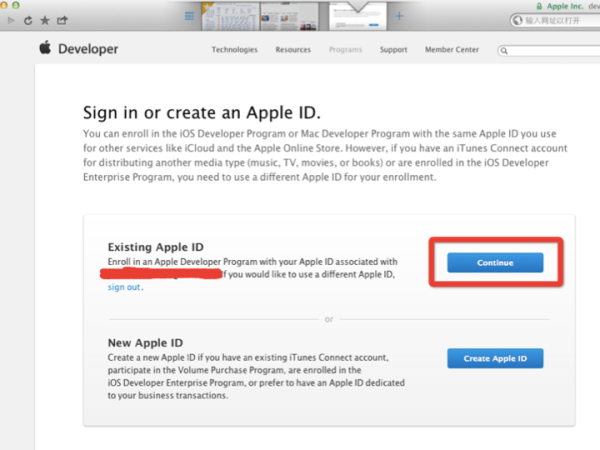Switch to the second tab thumbnail
Viewport: 600px width, 450px height.
[x=289, y=16]
